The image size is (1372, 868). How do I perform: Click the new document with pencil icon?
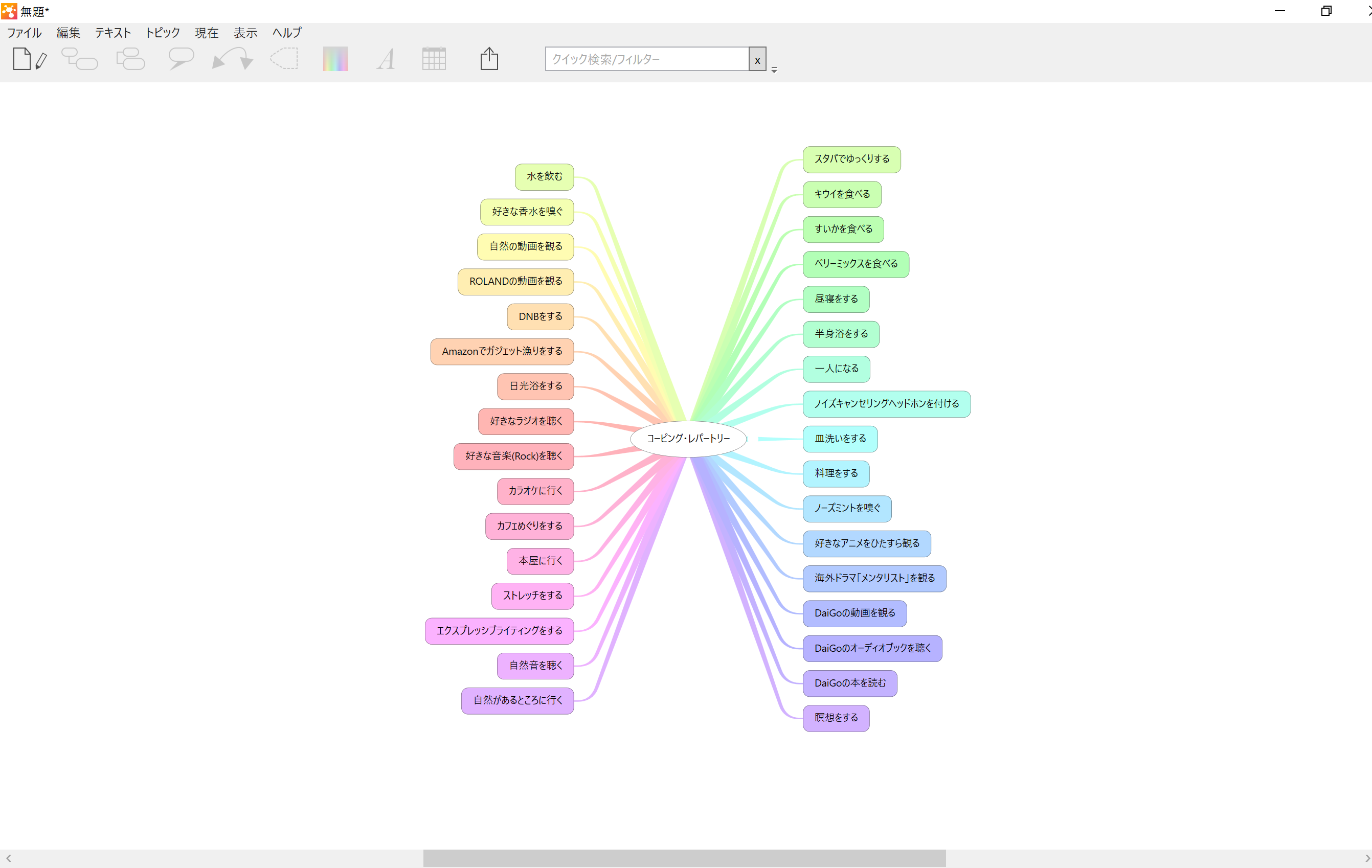pyautogui.click(x=29, y=59)
